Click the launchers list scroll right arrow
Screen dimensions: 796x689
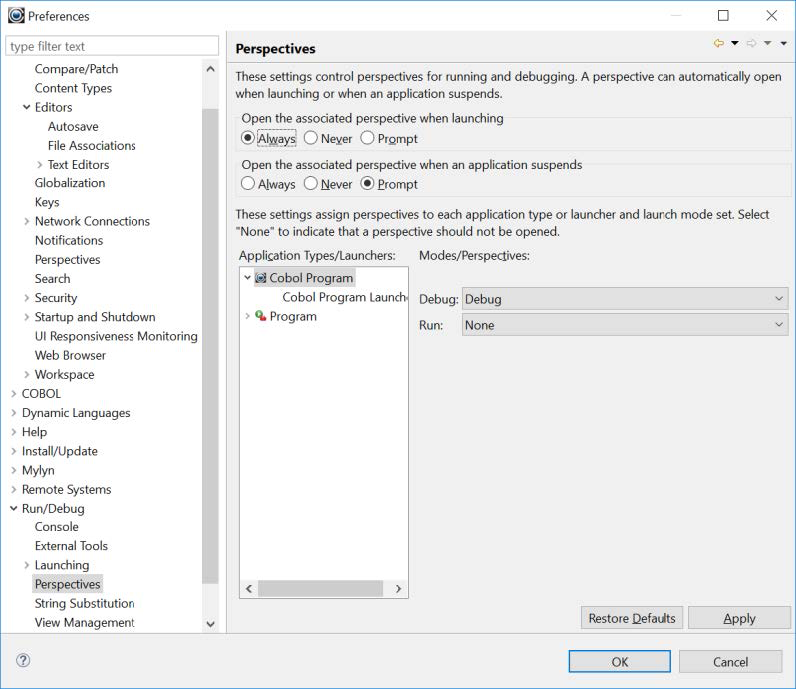(399, 588)
